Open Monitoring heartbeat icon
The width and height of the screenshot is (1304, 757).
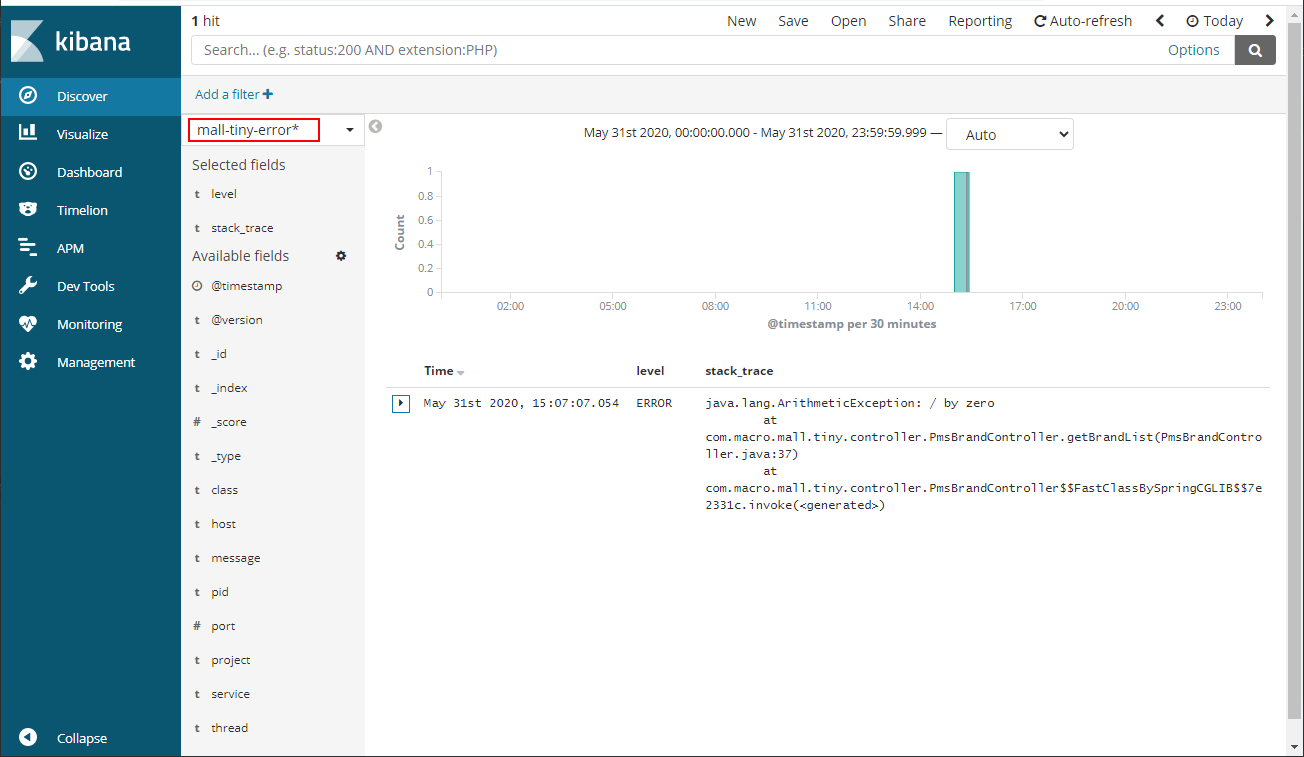28,324
